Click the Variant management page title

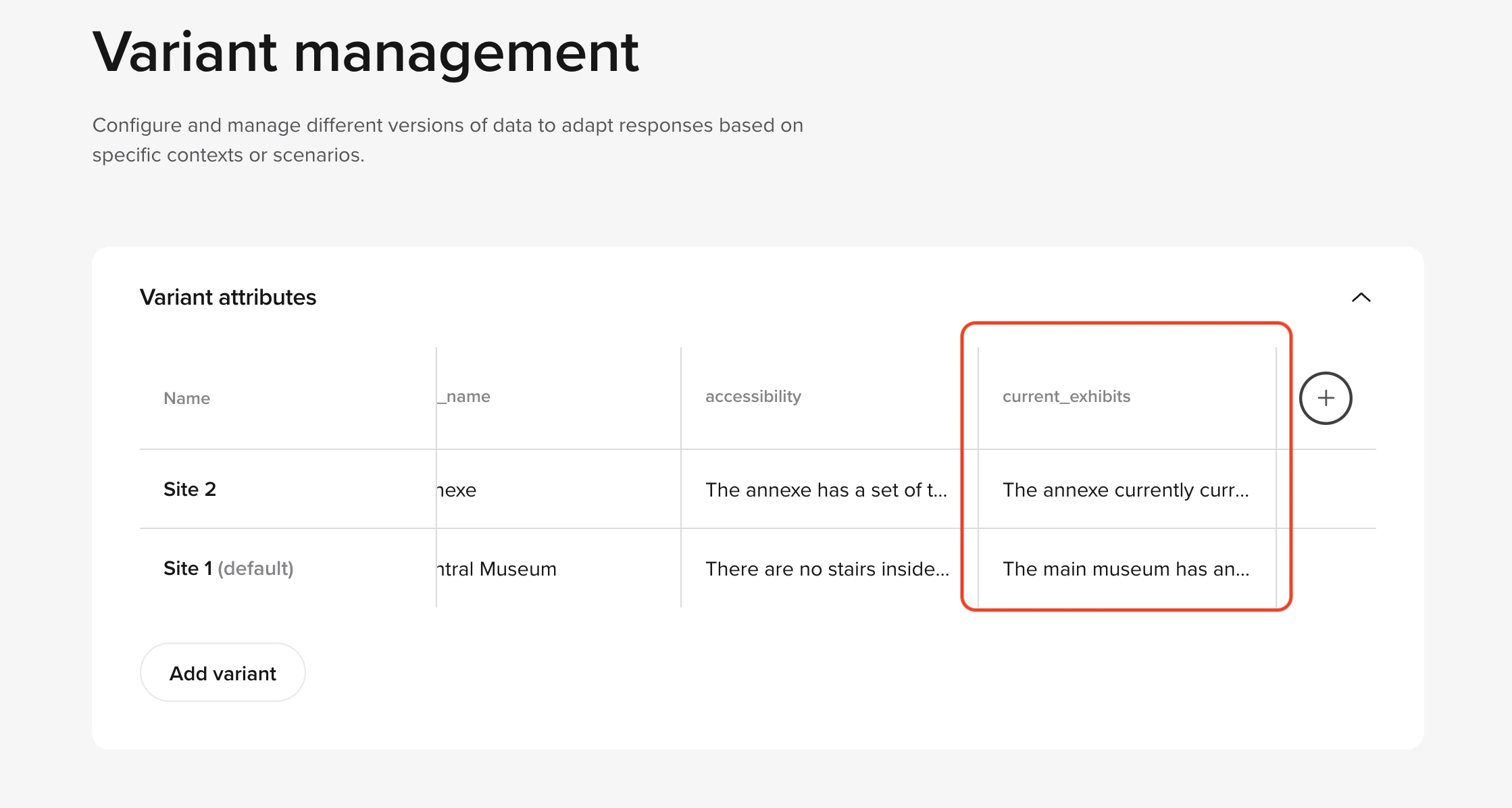click(365, 53)
